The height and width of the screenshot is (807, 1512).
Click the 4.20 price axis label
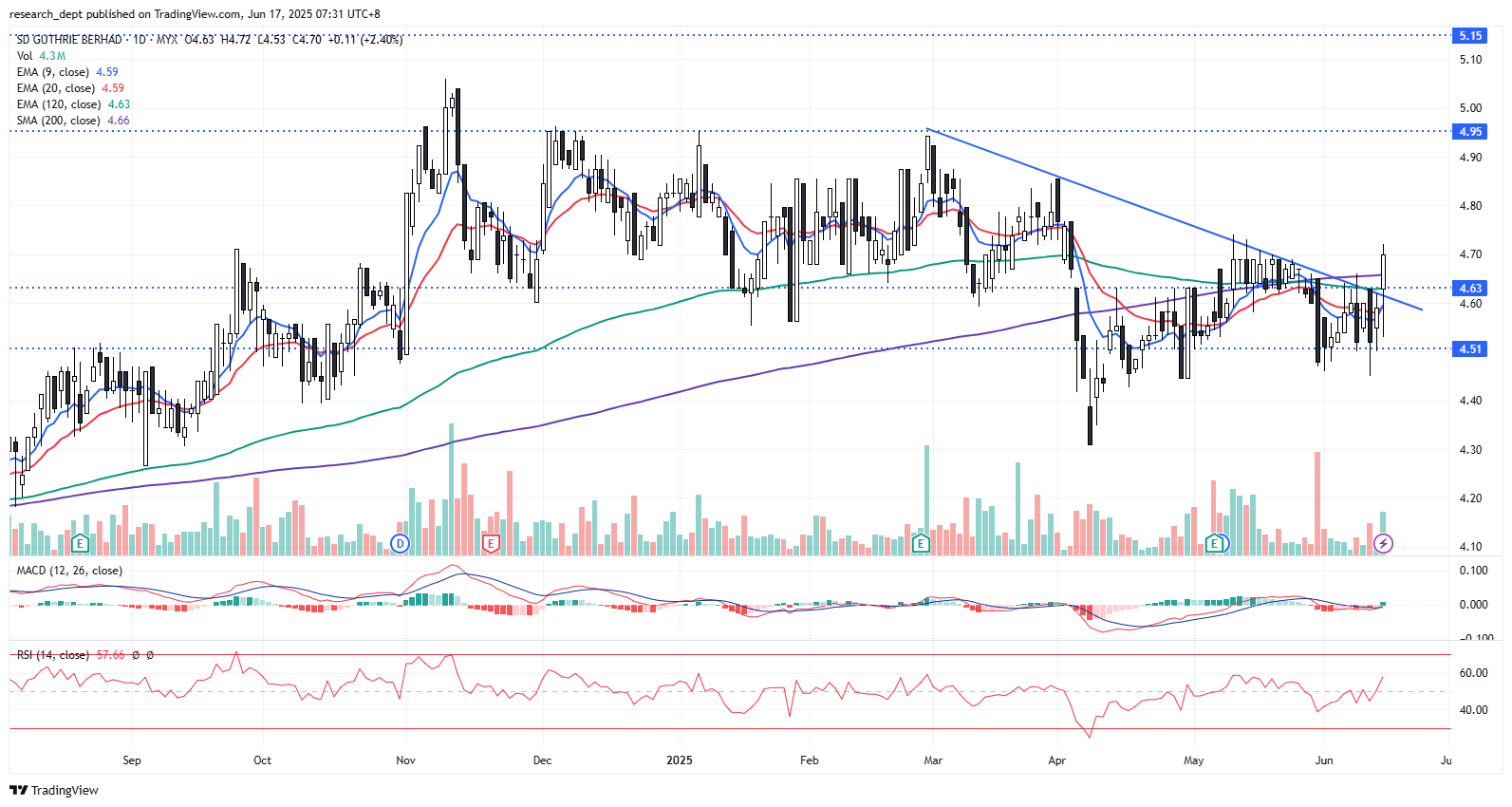[1470, 498]
